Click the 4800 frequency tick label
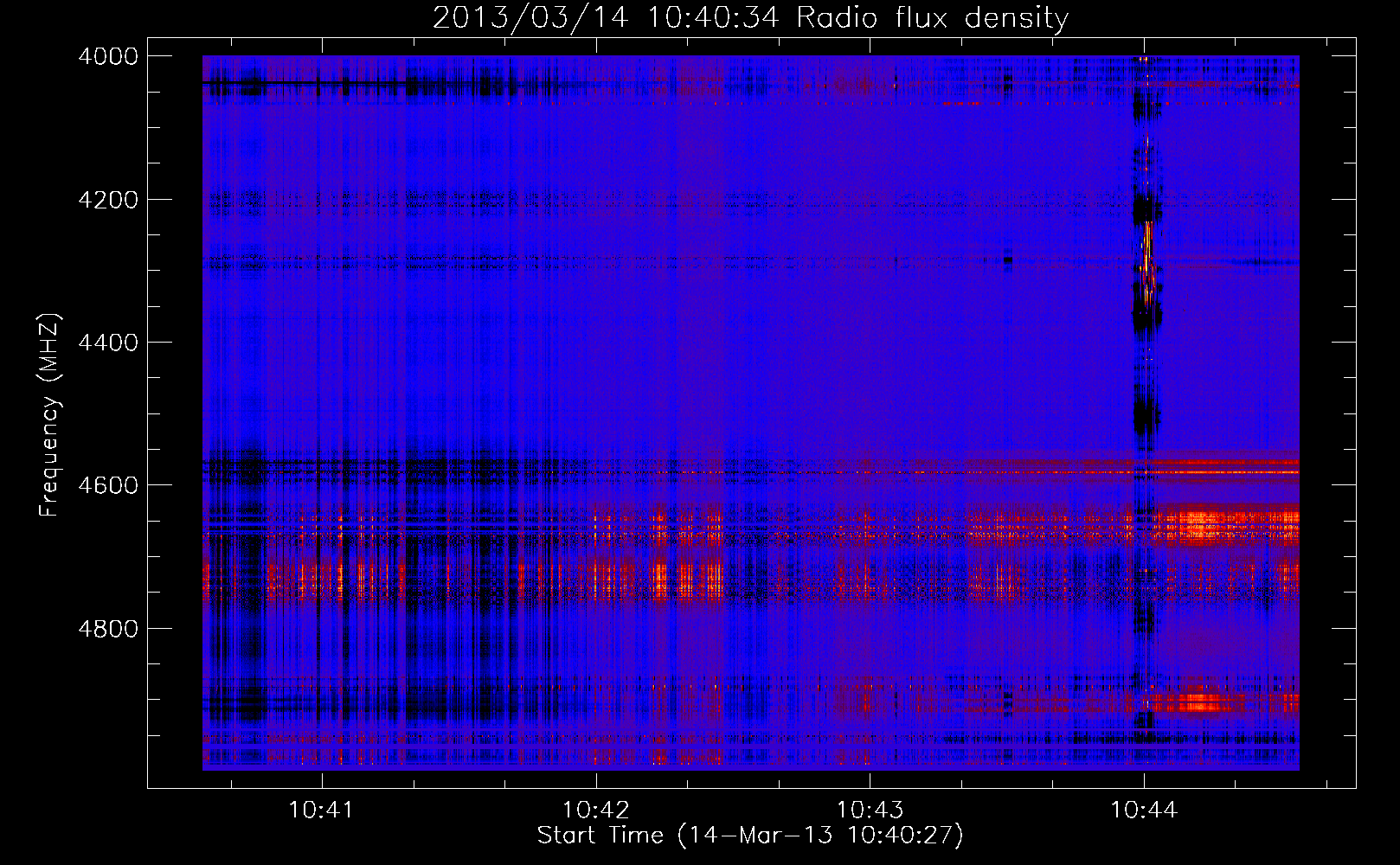Screen dimensions: 1400x865 point(108,628)
